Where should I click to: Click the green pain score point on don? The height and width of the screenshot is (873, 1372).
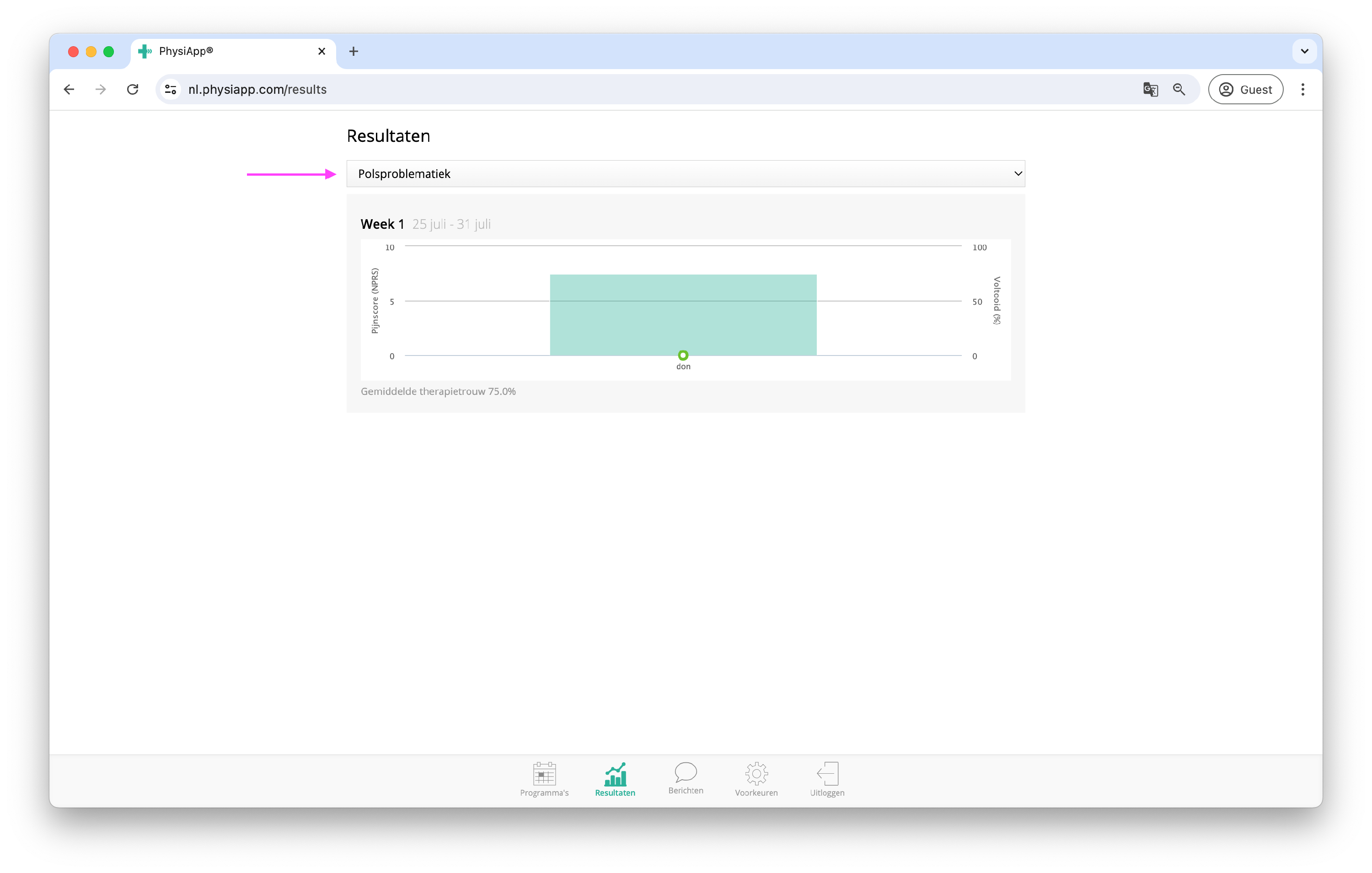point(683,355)
